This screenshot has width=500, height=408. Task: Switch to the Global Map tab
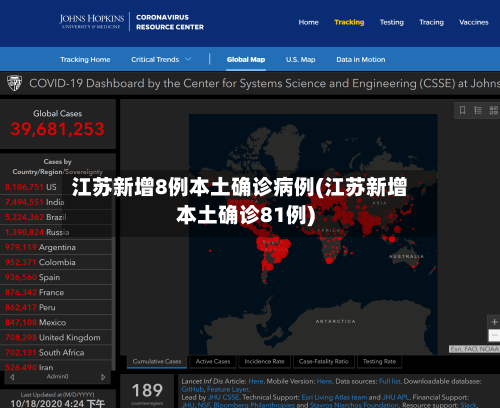[x=246, y=59]
